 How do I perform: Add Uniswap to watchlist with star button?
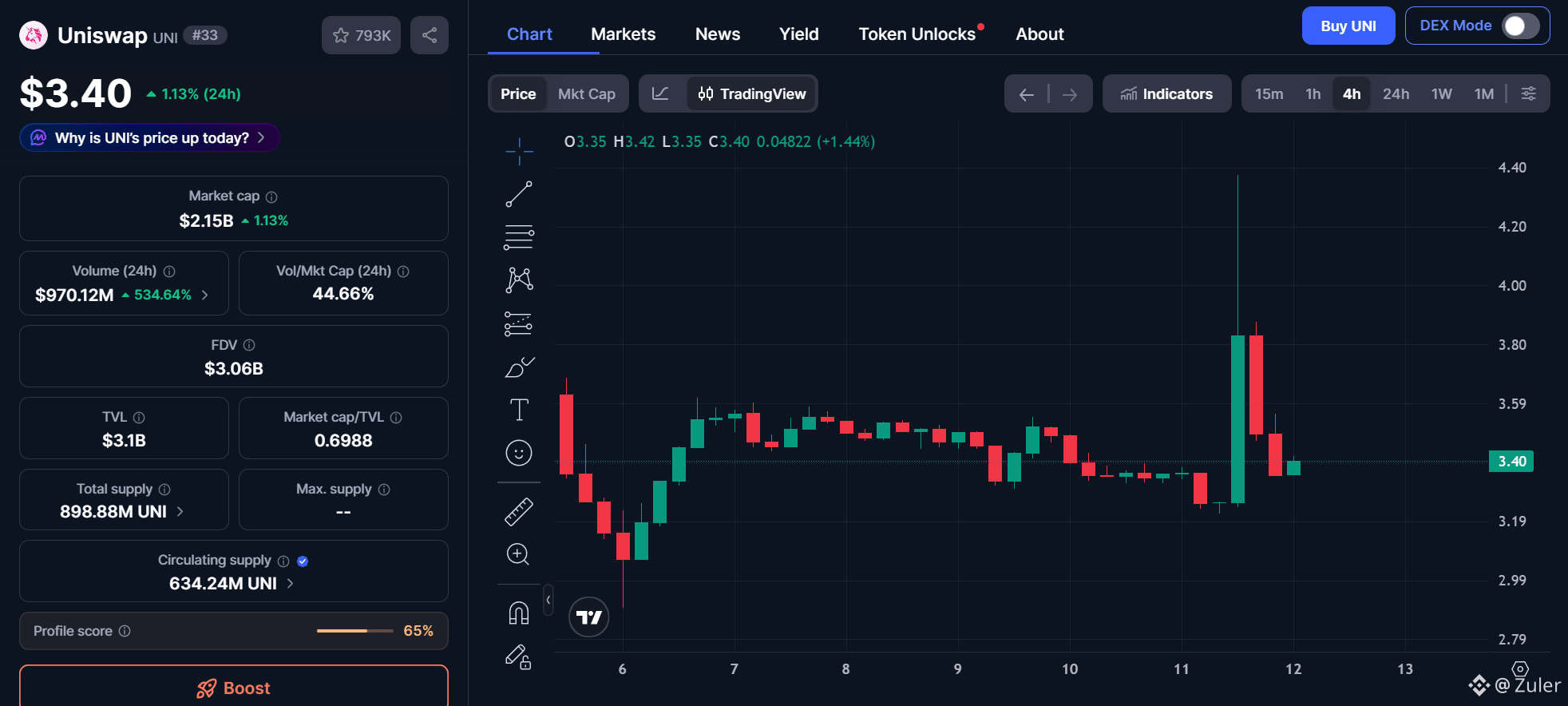pos(361,35)
